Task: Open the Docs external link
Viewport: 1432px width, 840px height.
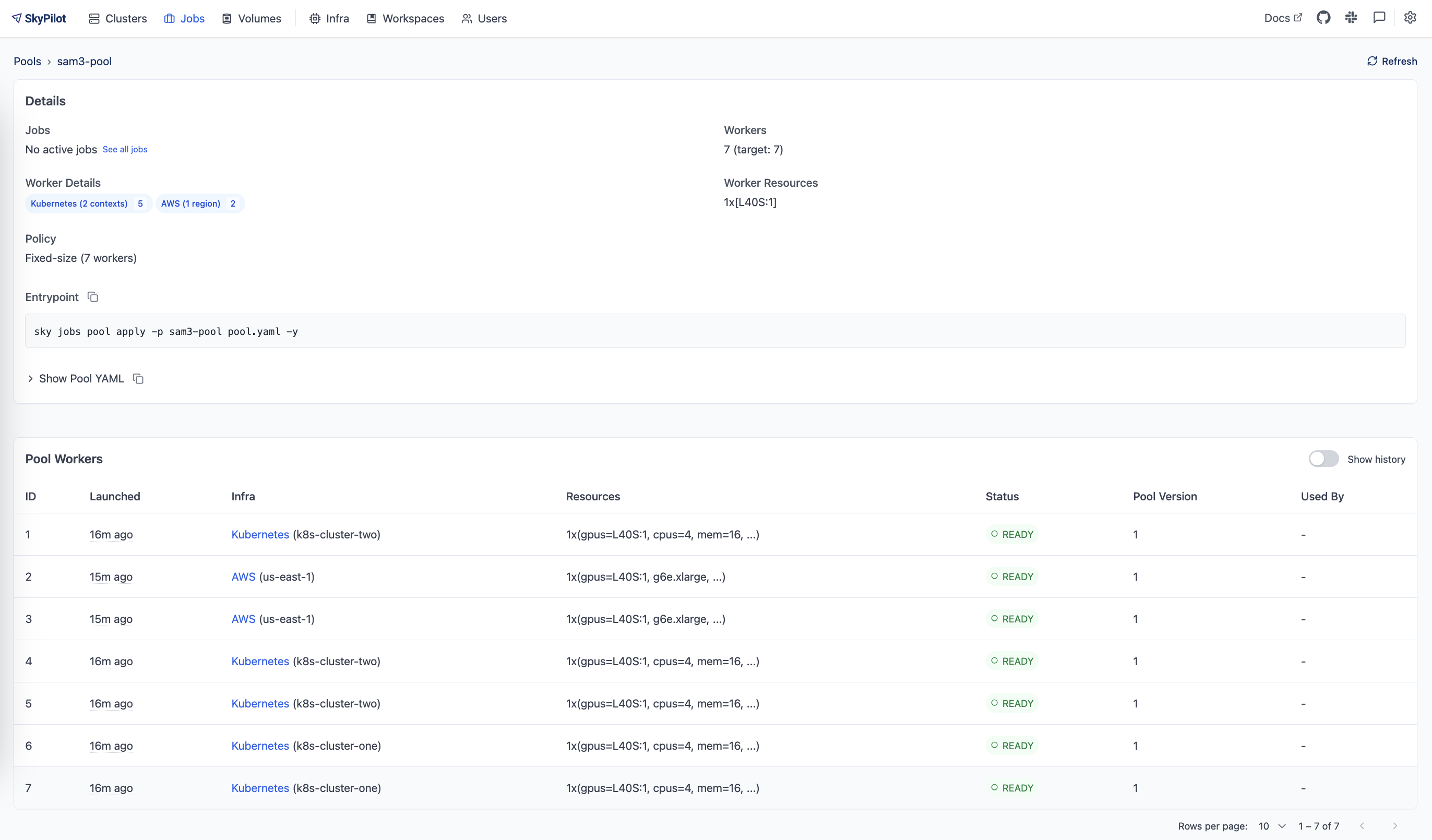Action: (x=1283, y=18)
